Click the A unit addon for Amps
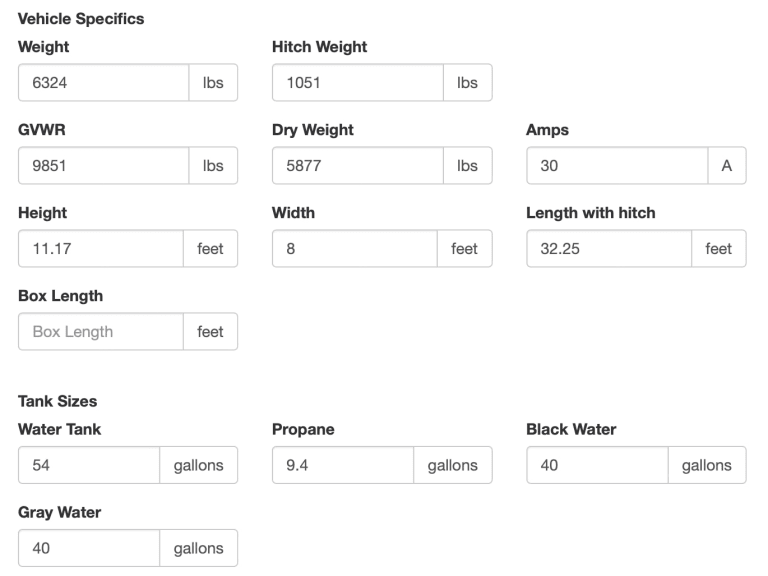Screen dimensions: 768x576 726,166
